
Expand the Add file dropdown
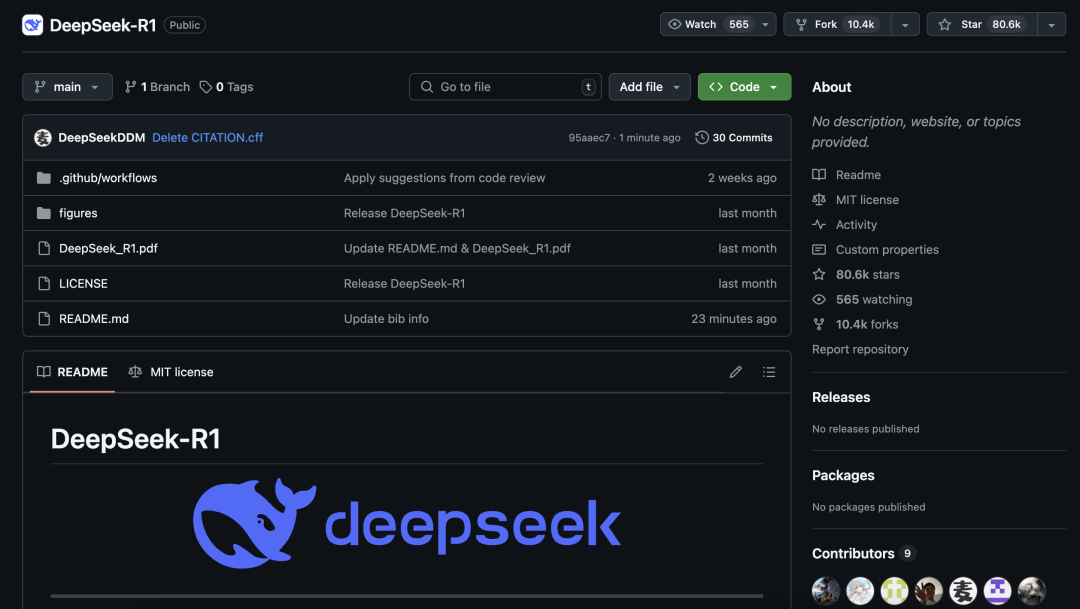click(649, 86)
